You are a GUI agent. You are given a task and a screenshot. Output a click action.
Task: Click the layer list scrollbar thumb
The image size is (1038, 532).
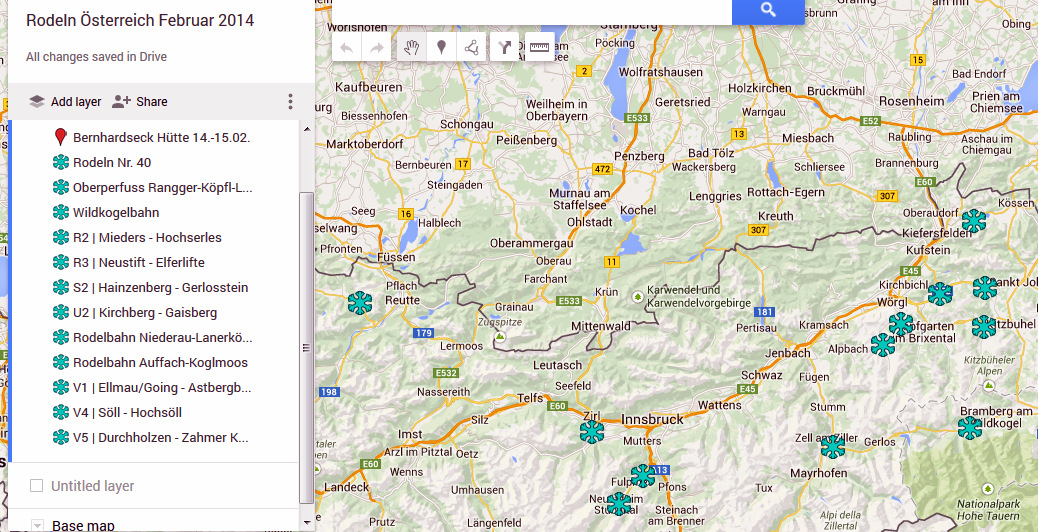pos(307,347)
